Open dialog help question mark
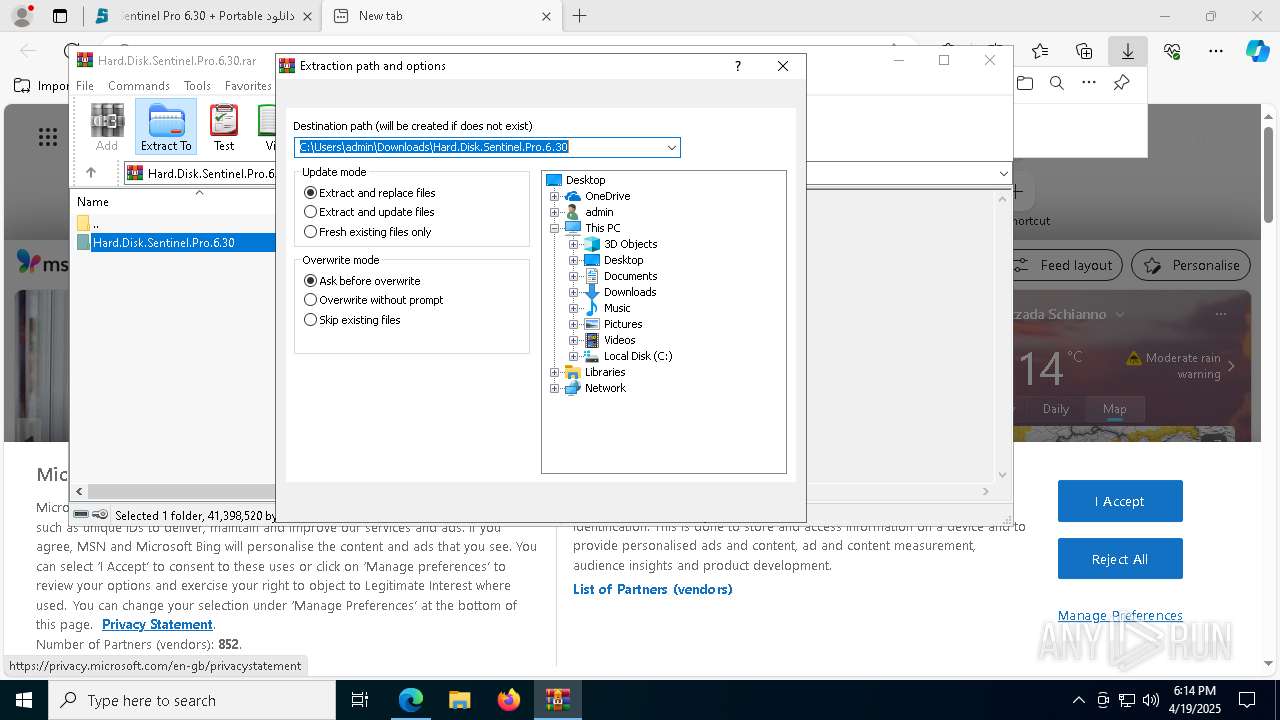The width and height of the screenshot is (1280, 720). 738,66
